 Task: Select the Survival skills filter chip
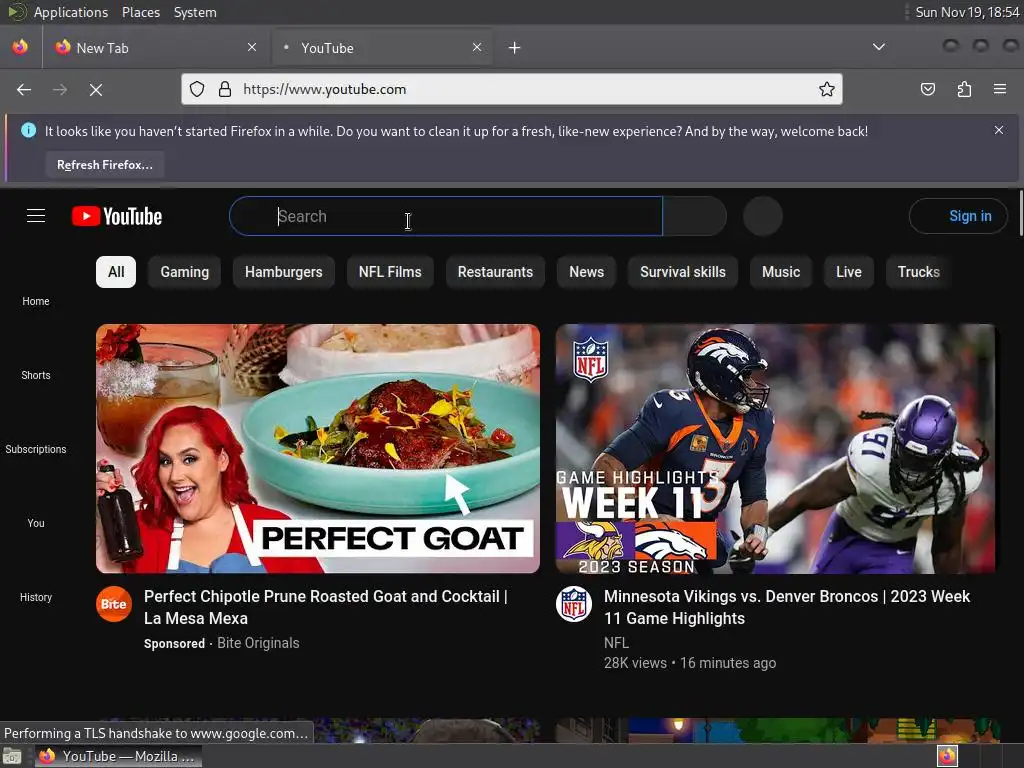[682, 272]
